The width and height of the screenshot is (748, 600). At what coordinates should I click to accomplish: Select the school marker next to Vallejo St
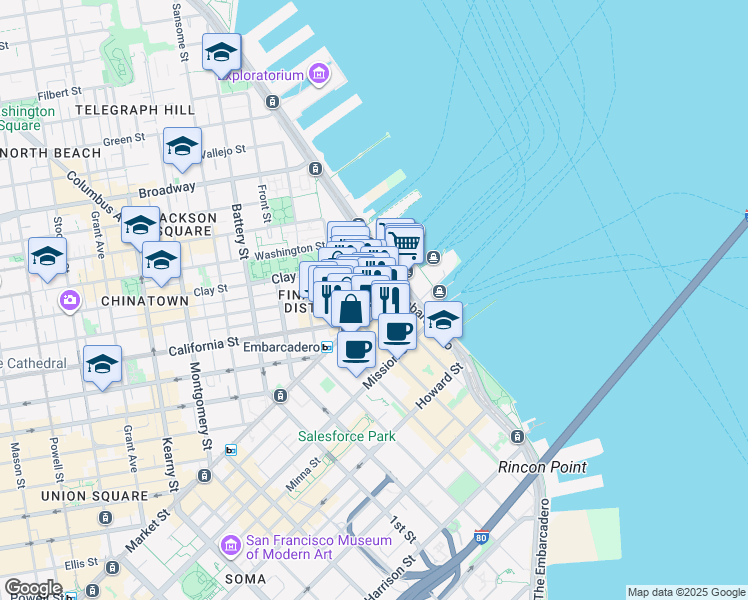(x=182, y=147)
